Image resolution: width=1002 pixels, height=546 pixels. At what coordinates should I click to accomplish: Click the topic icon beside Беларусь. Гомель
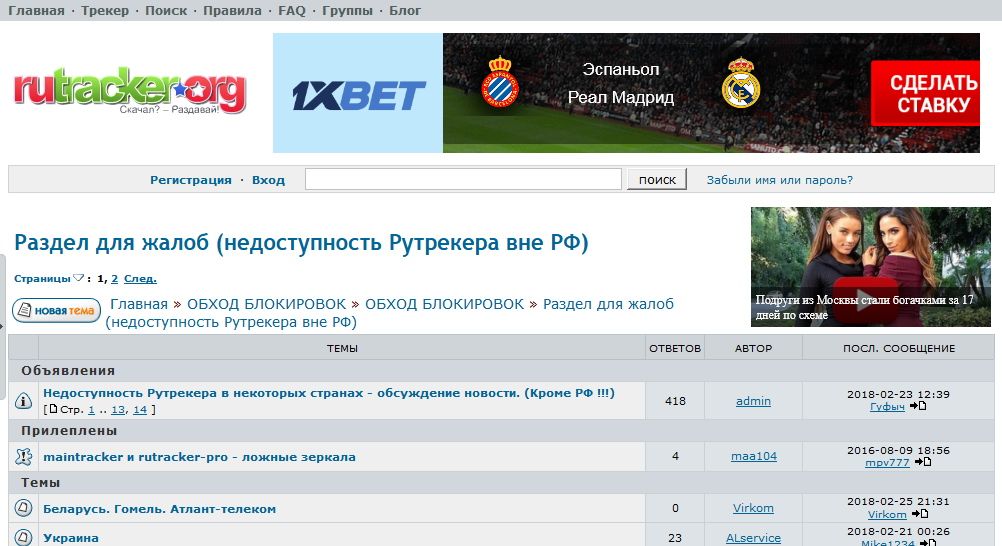[x=24, y=508]
